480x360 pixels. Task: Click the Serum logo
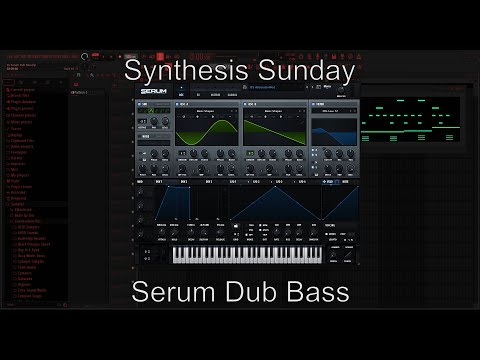[x=153, y=91]
